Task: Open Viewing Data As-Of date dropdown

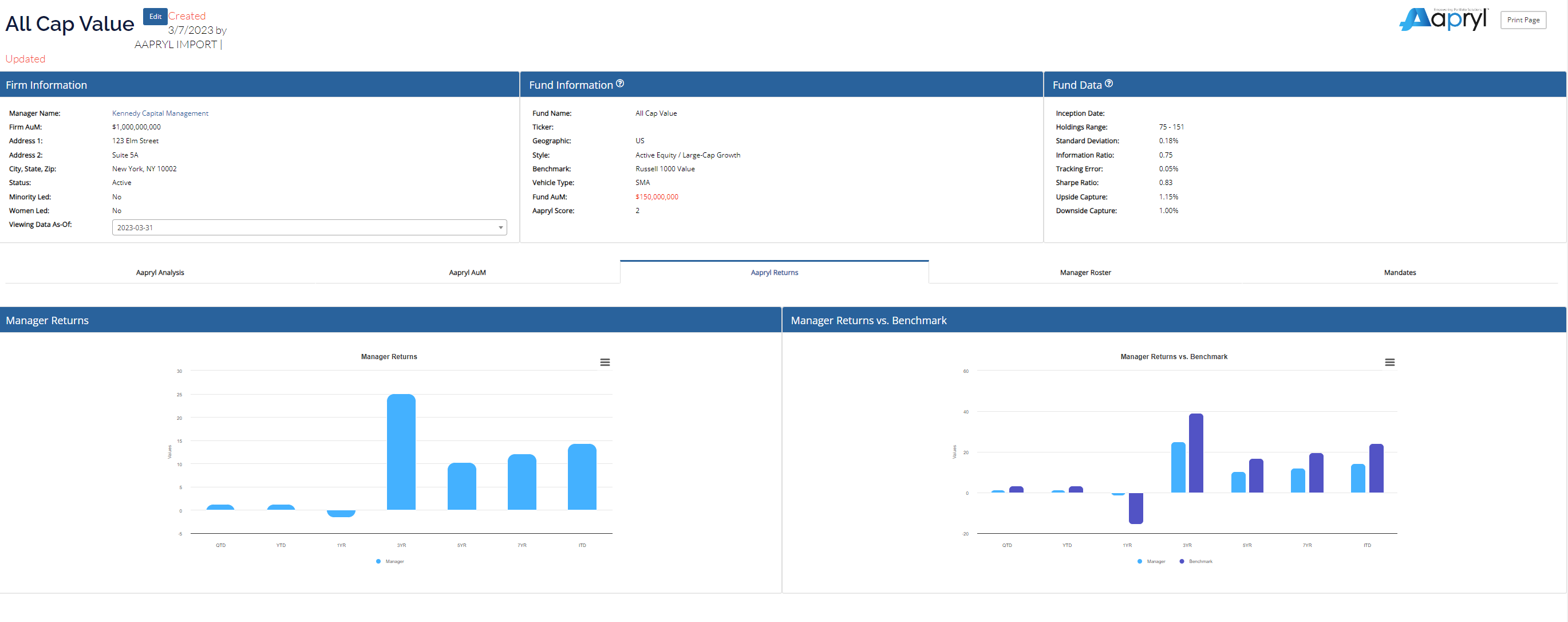Action: pos(309,227)
